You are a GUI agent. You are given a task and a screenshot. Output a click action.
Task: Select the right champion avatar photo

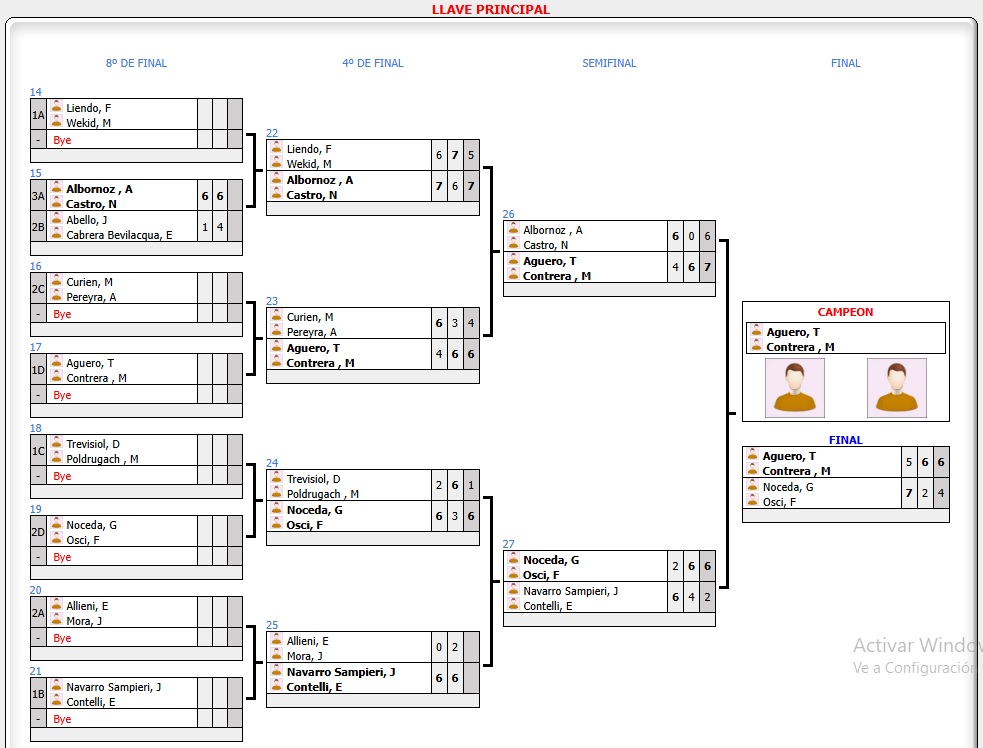896,387
